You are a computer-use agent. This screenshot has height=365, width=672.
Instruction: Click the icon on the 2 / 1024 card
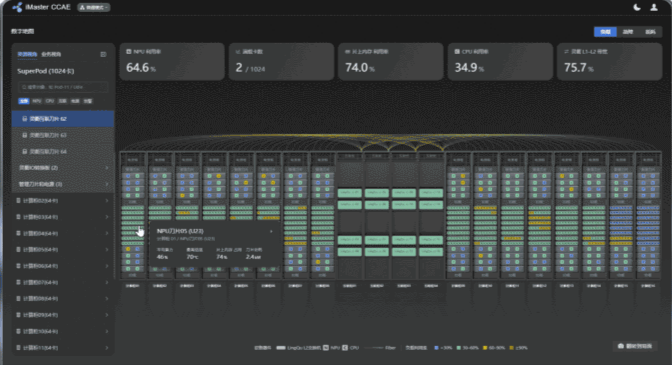(x=238, y=51)
